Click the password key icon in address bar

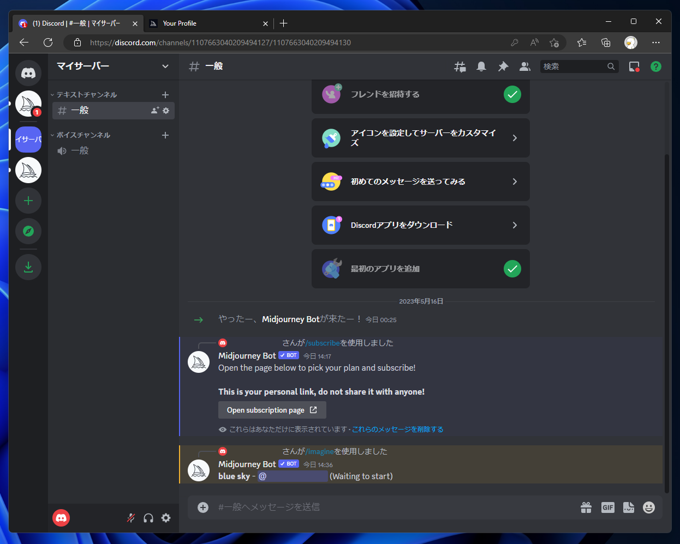[x=514, y=43]
